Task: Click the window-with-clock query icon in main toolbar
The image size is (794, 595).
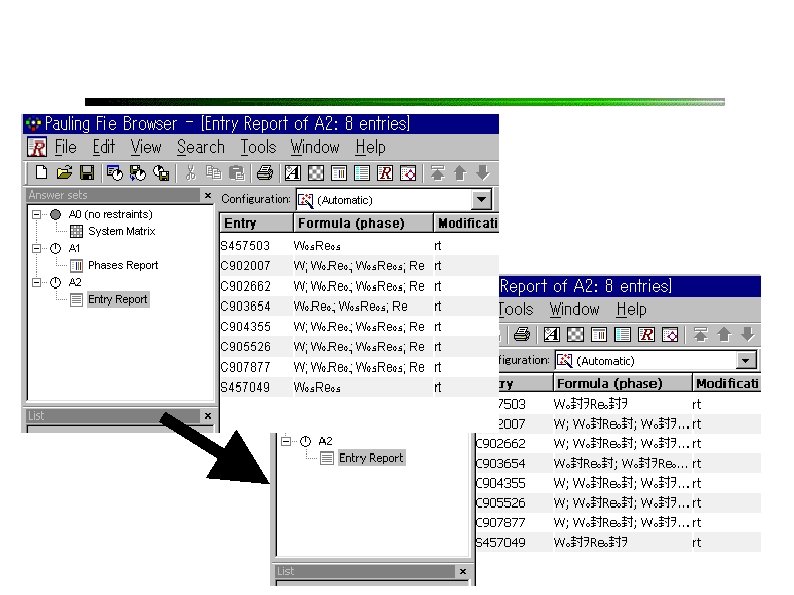Action: click(114, 173)
